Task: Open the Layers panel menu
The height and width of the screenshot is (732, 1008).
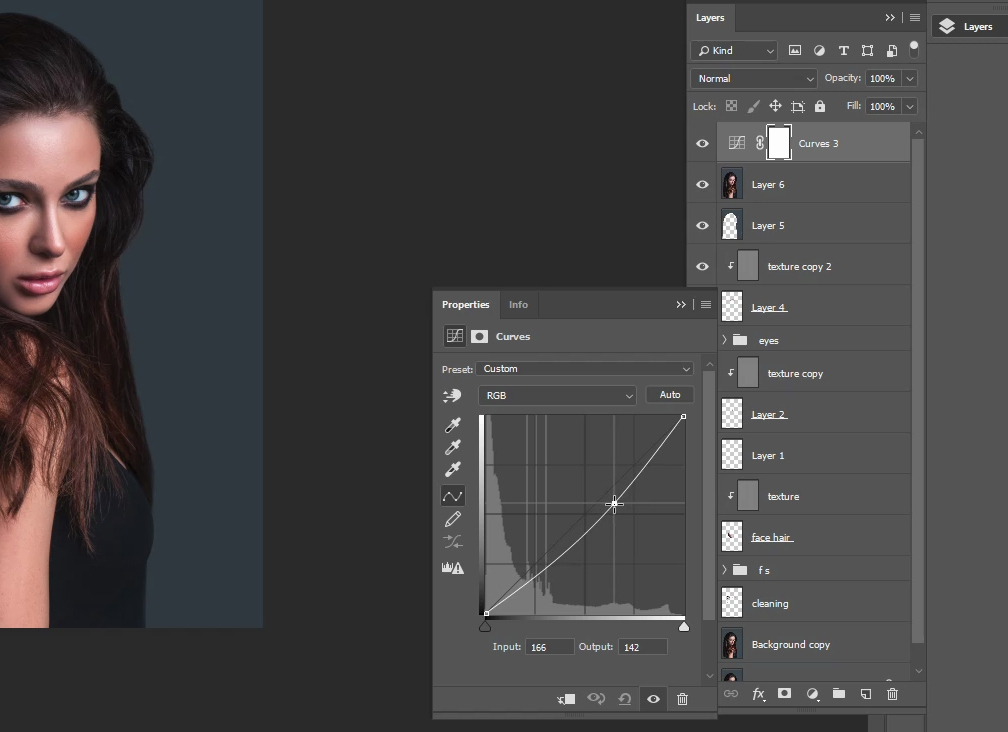Action: [914, 17]
